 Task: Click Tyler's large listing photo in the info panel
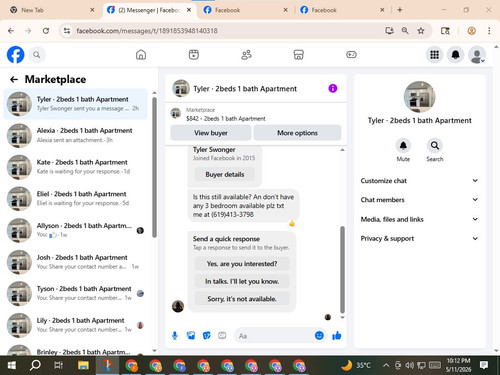pyautogui.click(x=419, y=97)
